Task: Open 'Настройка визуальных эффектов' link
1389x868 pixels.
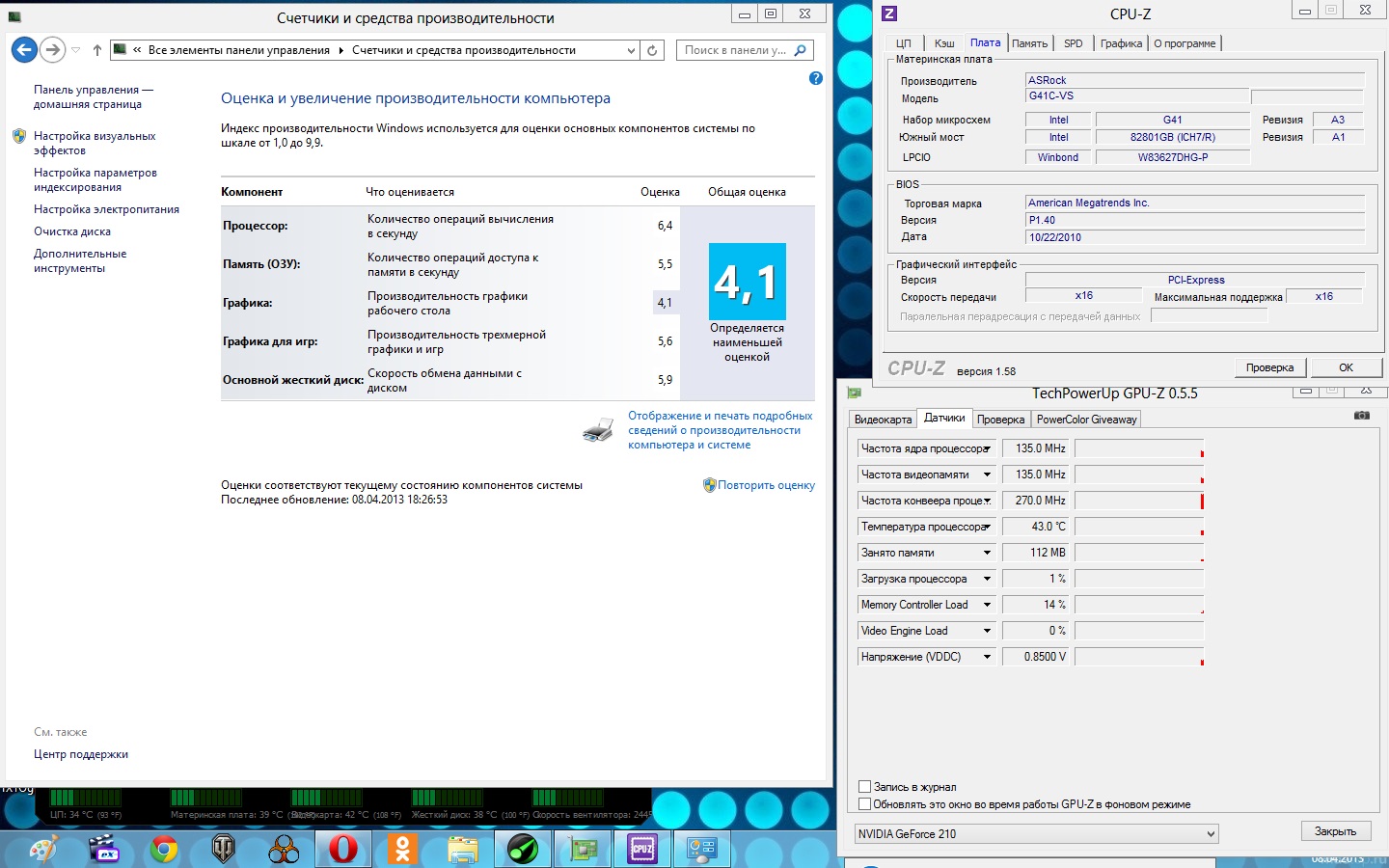Action: (x=95, y=143)
